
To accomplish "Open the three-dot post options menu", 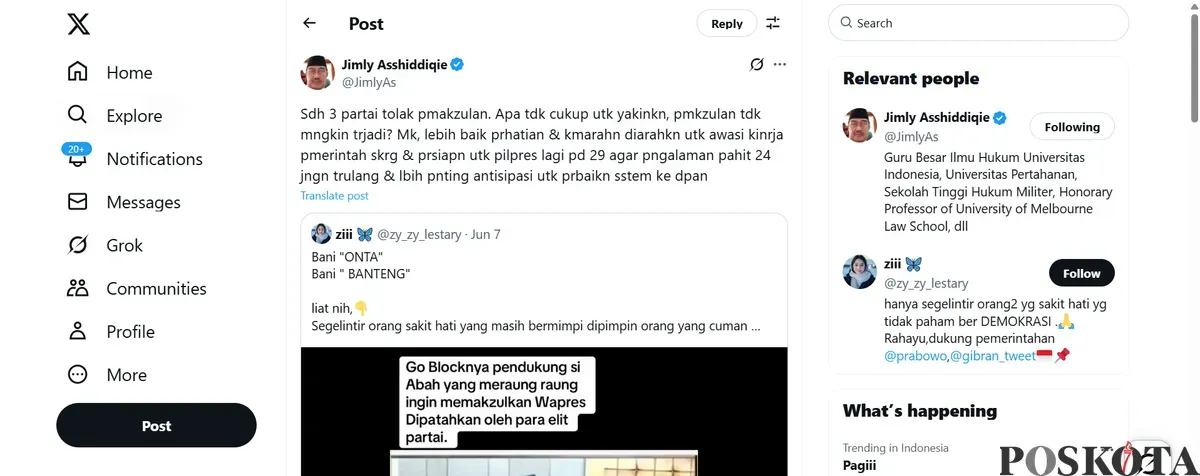I will coord(780,64).
